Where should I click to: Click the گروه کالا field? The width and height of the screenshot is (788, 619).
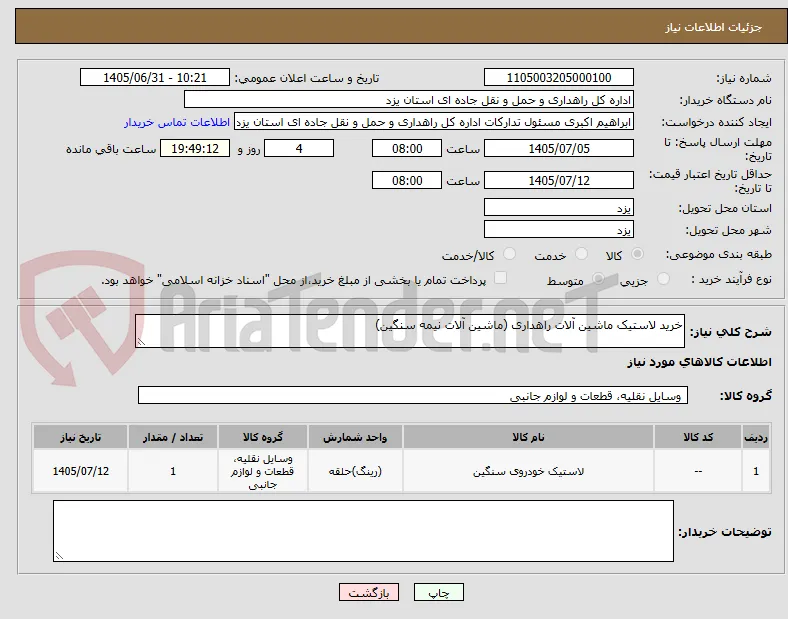(x=413, y=395)
